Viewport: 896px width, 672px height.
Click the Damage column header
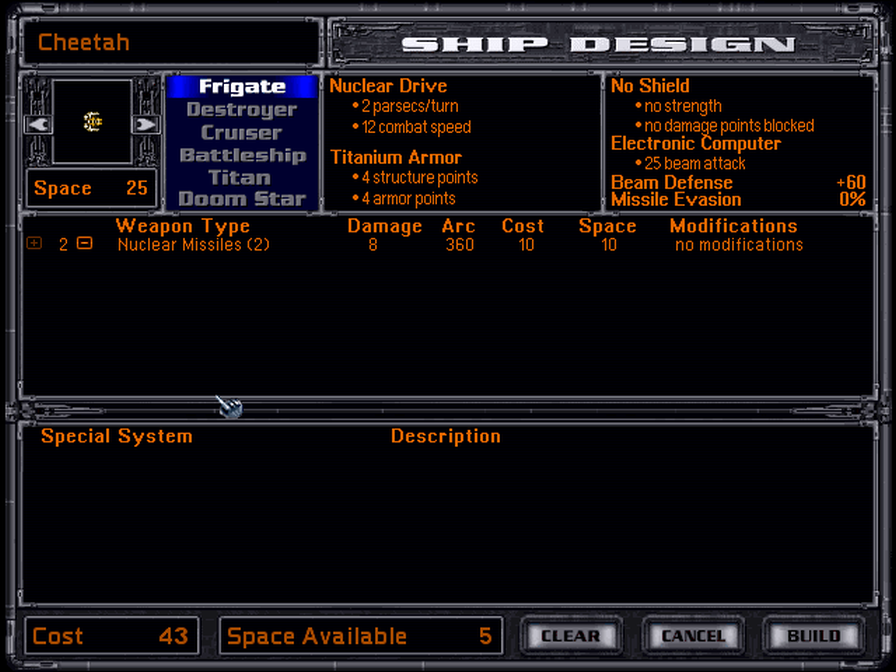[x=385, y=226]
